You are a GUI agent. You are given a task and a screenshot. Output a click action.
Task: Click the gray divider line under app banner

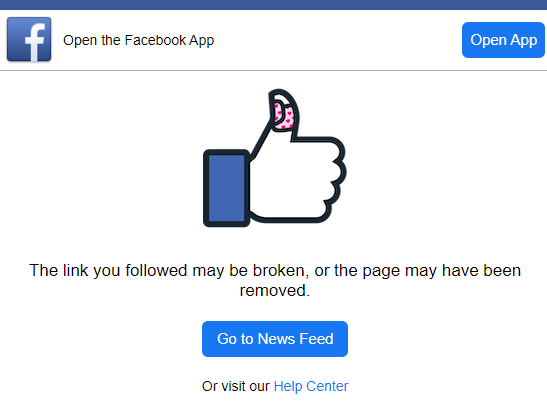pyautogui.click(x=274, y=70)
